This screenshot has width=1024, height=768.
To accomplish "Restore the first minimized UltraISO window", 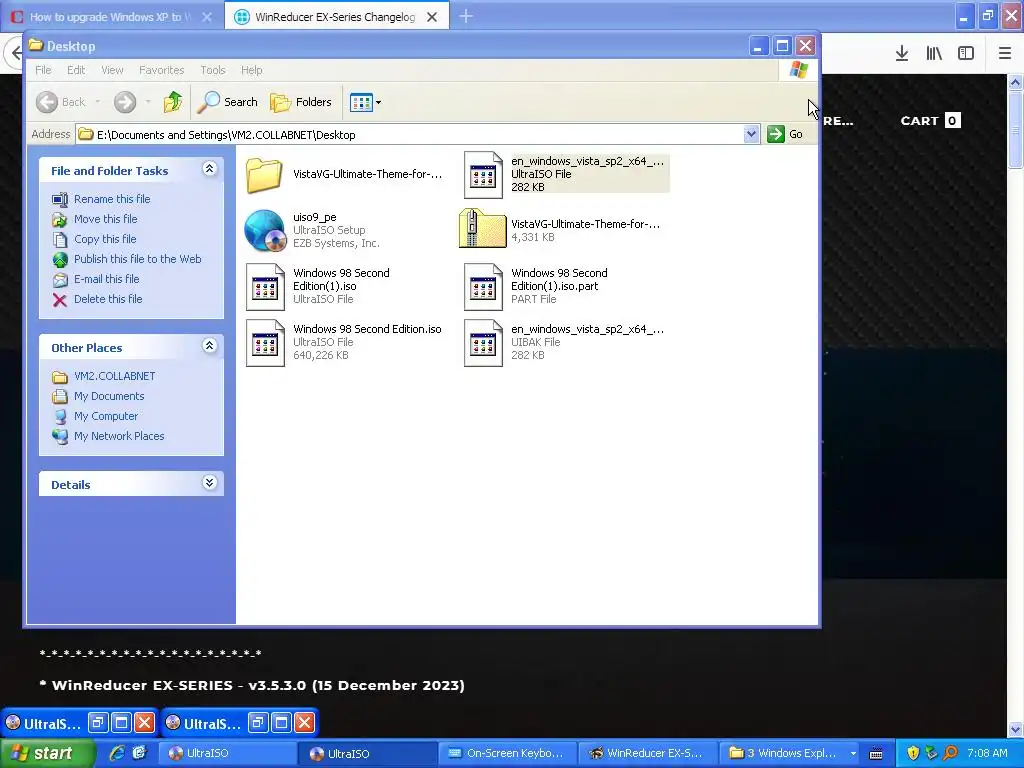I will click(98, 722).
